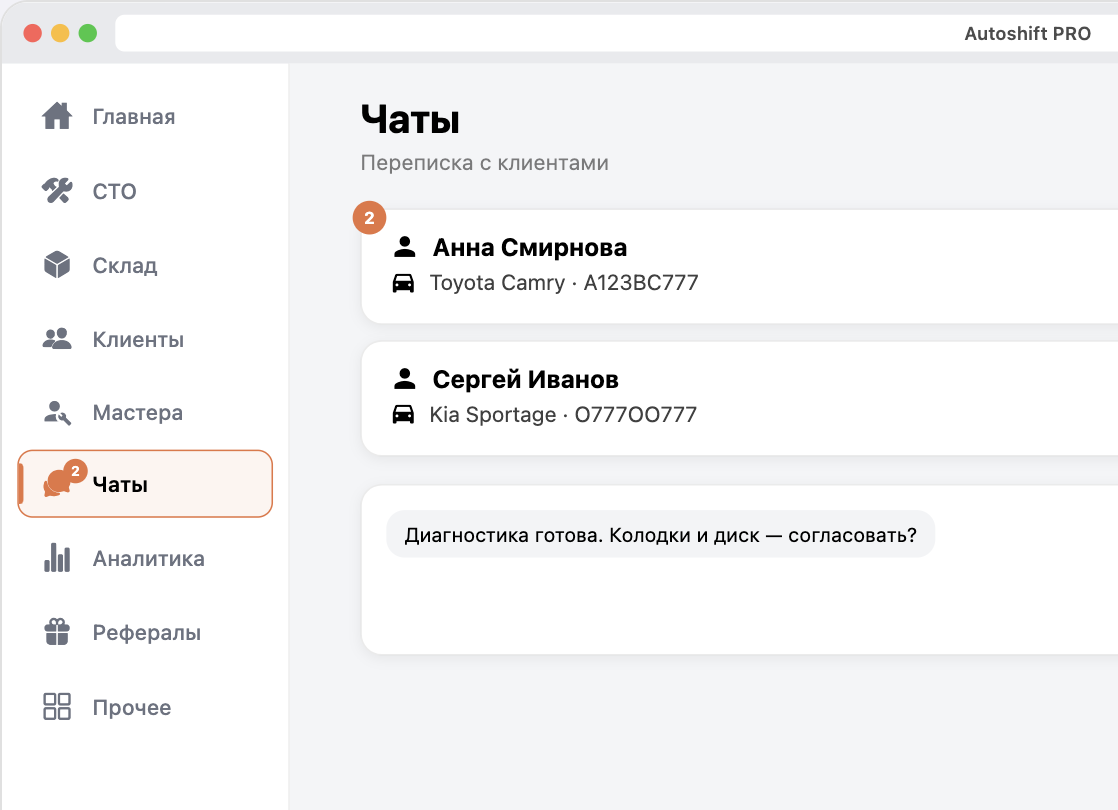The width and height of the screenshot is (1118, 810).
Task: Click the Переписка с клиентами subtitle
Action: (x=485, y=163)
